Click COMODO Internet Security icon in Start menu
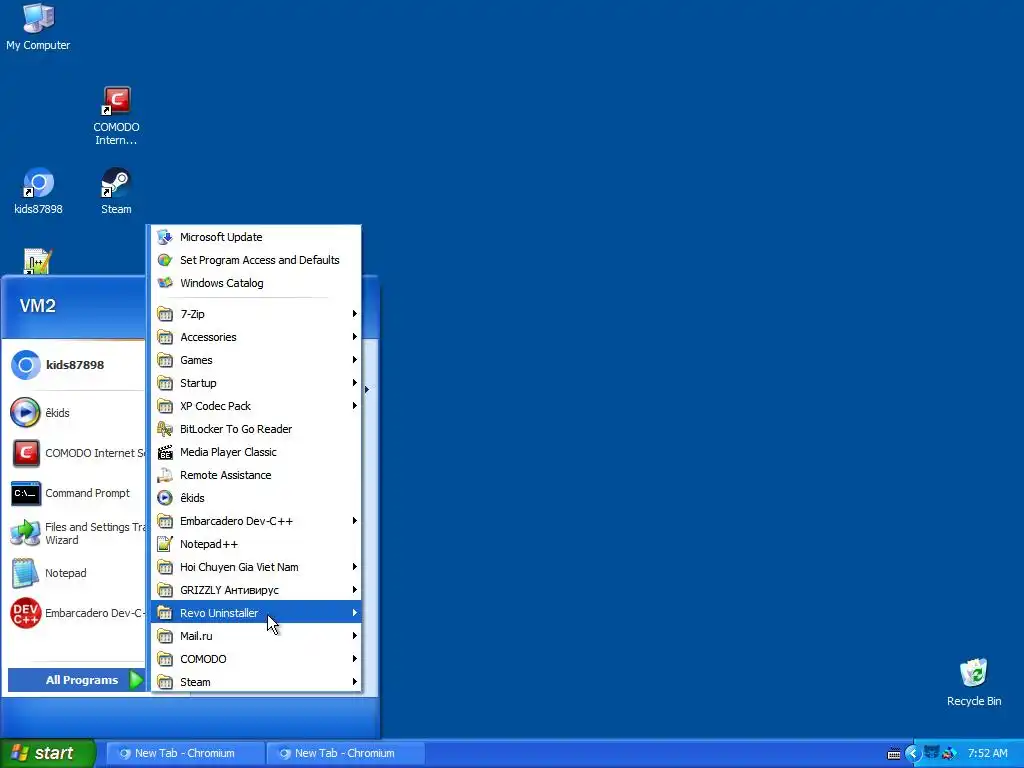Screen dimensions: 1024x768 tap(25, 453)
